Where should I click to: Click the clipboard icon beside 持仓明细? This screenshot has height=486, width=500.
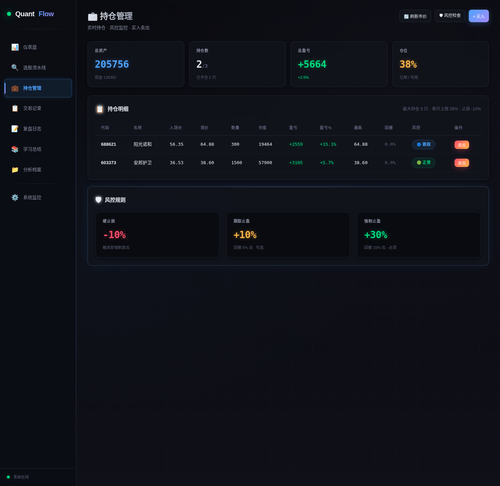click(x=100, y=109)
